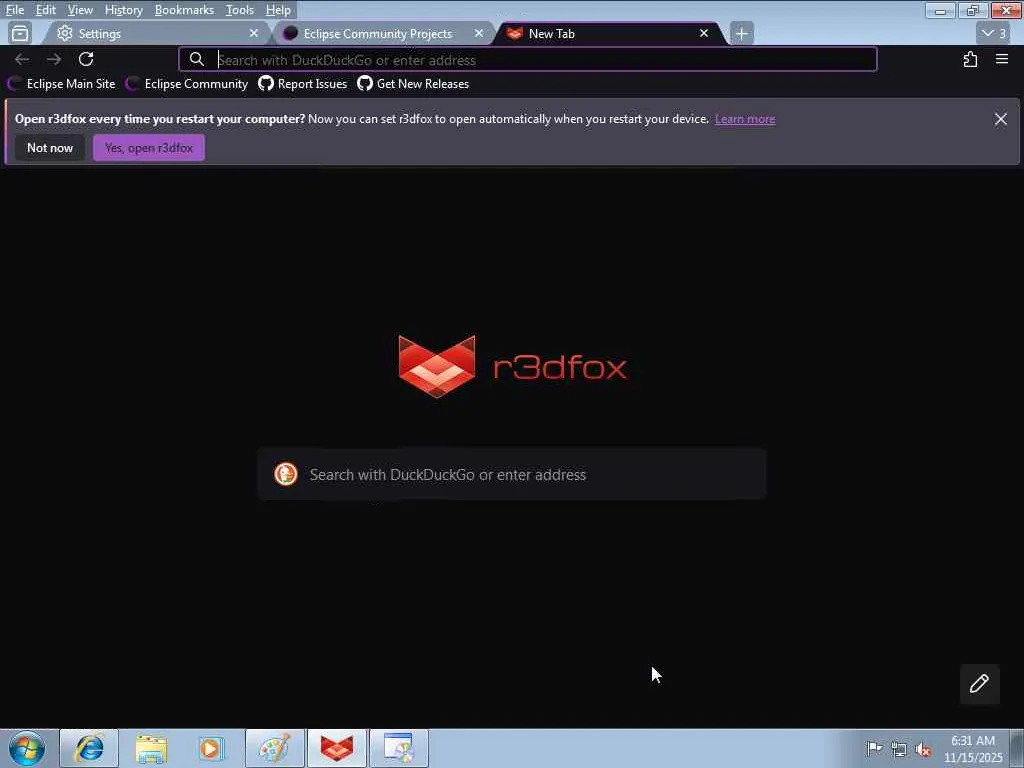Open the Report Issues bookmark

[x=302, y=84]
